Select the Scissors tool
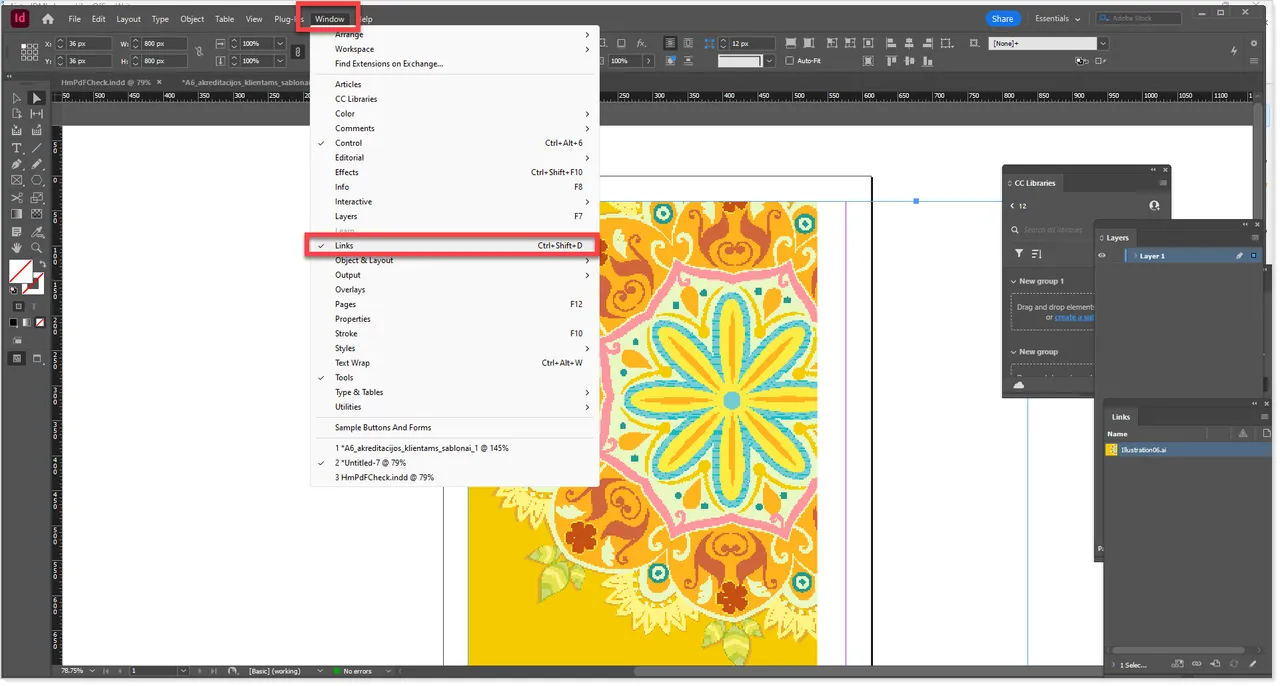This screenshot has height=686, width=1280. pos(16,197)
